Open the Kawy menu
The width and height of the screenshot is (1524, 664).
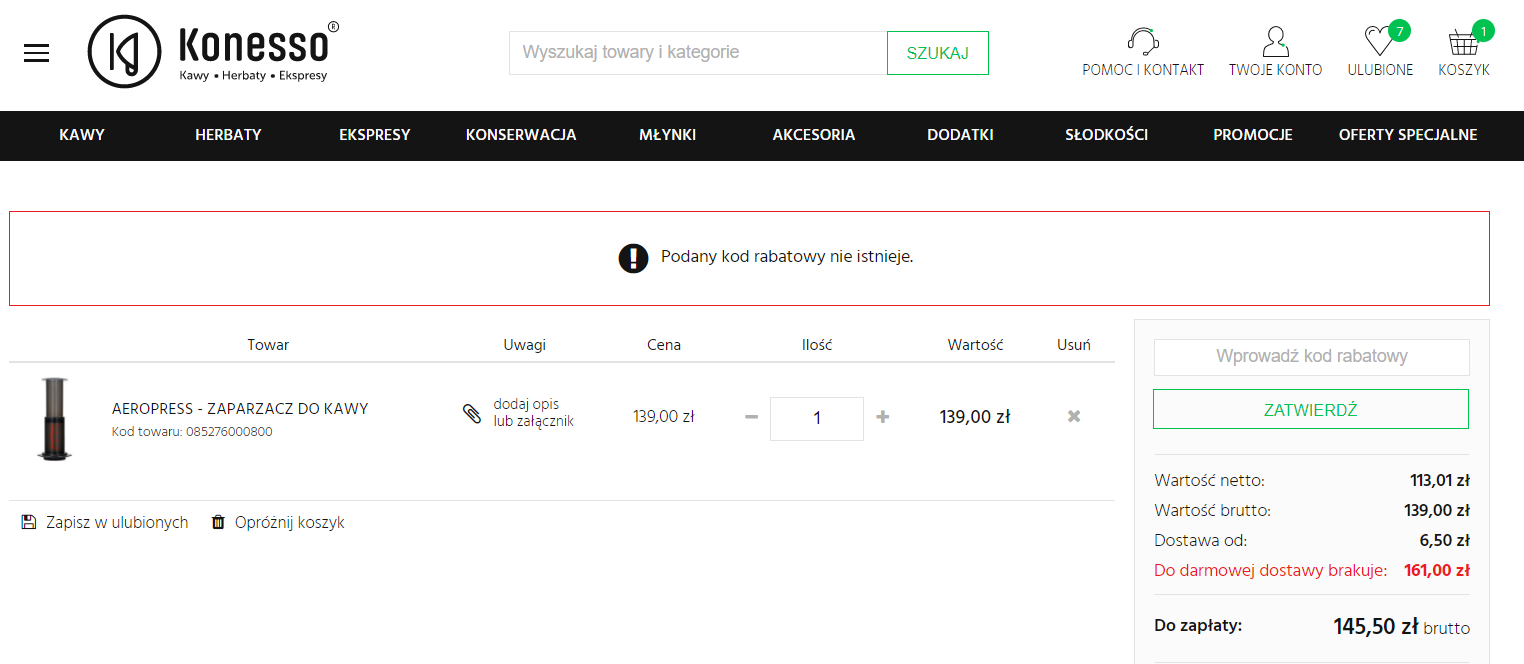[x=82, y=135]
